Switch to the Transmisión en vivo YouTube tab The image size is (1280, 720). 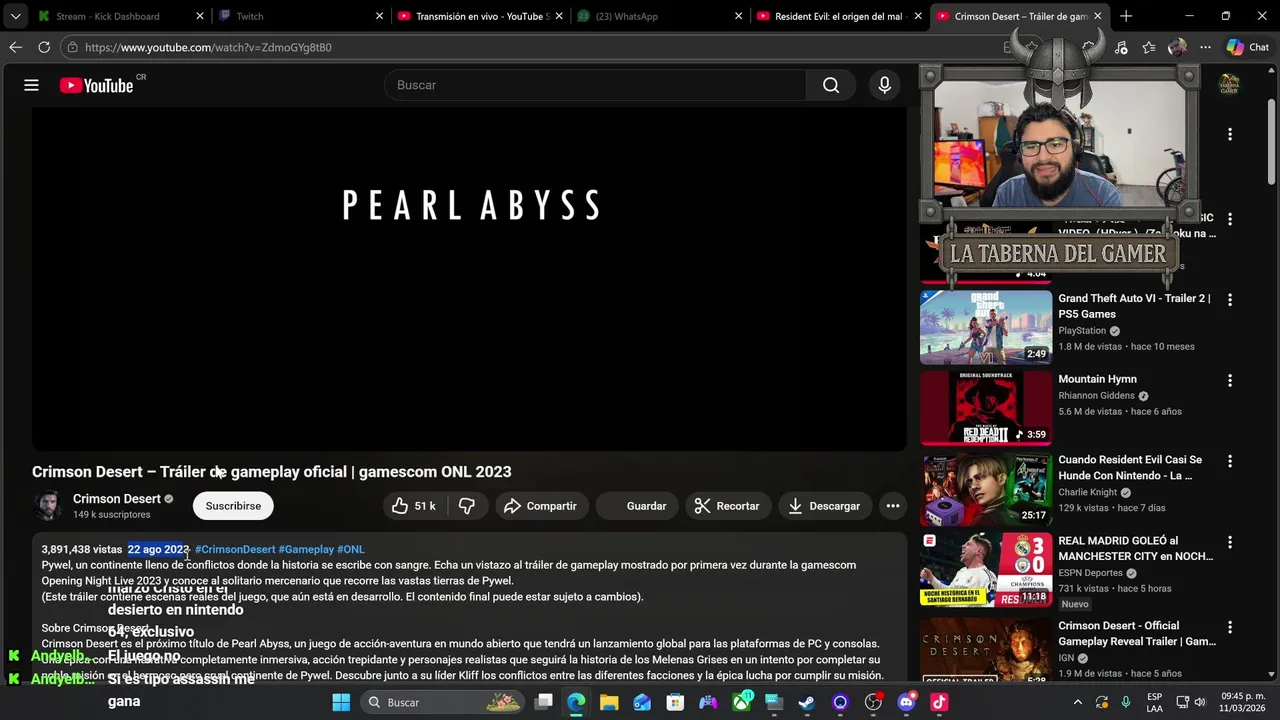pos(480,16)
